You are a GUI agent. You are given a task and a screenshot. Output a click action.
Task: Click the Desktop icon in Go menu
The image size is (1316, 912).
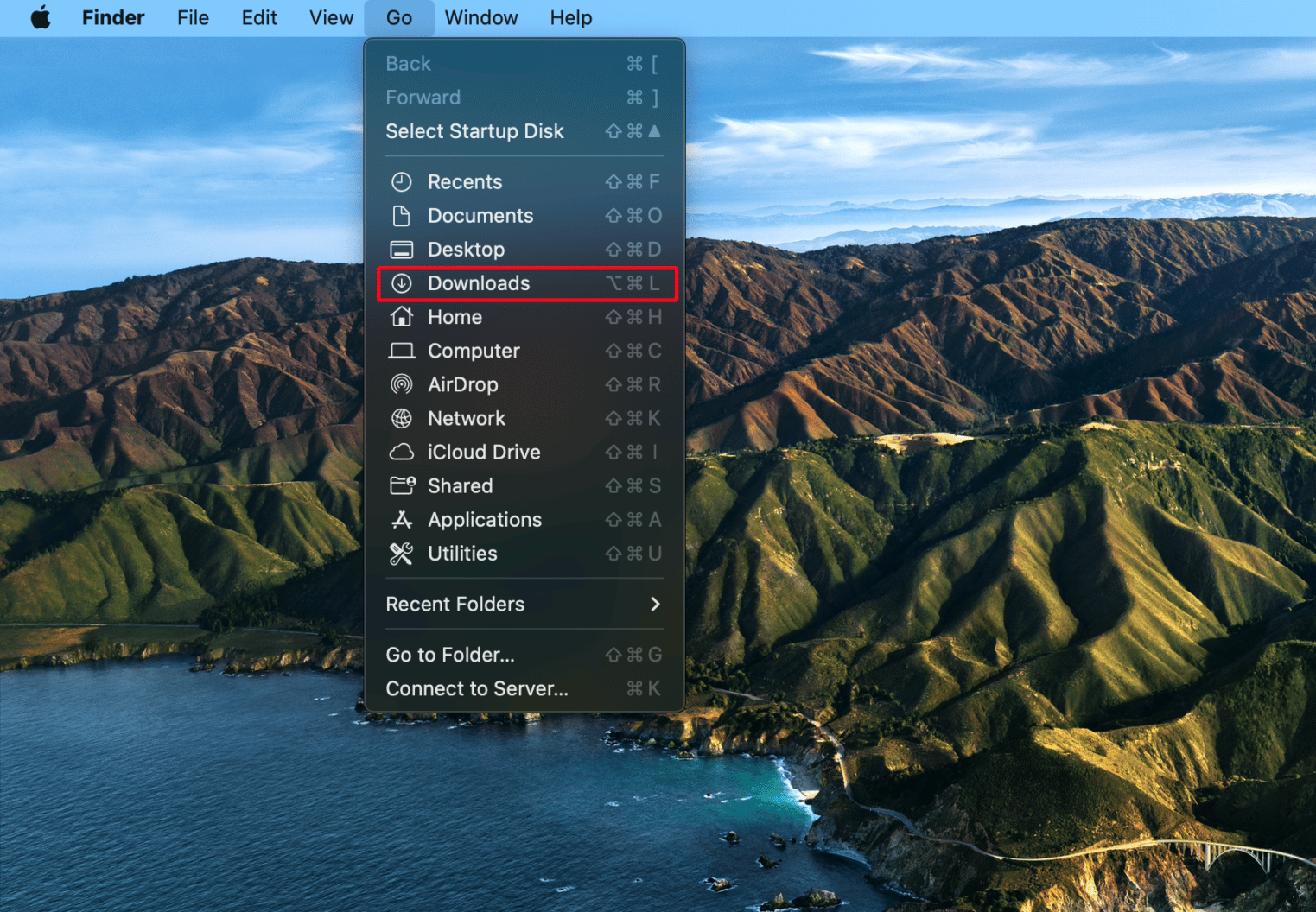(402, 250)
